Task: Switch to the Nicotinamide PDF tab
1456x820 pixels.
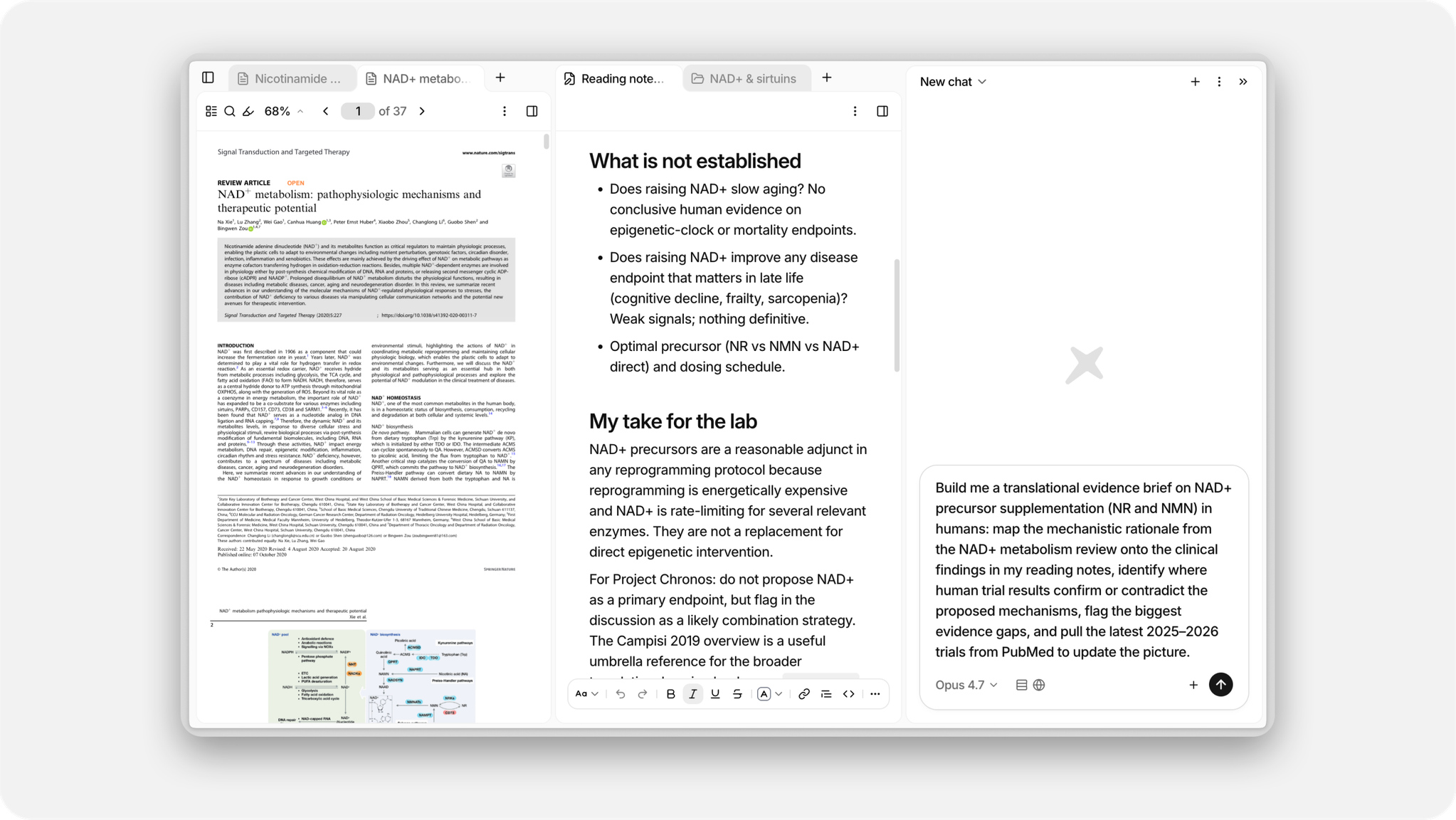Action: pos(292,78)
